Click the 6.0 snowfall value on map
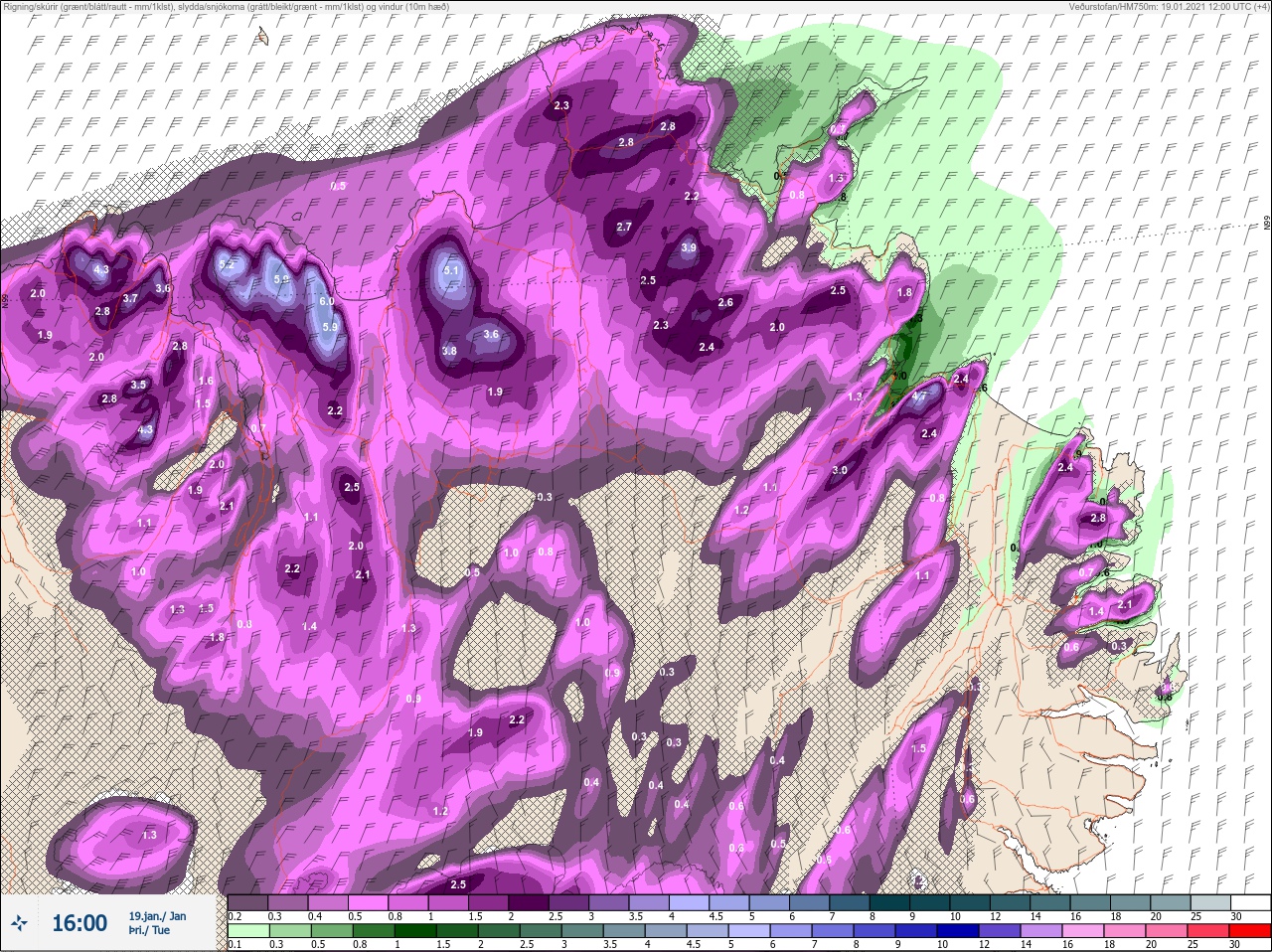This screenshot has height=952, width=1272. click(327, 300)
